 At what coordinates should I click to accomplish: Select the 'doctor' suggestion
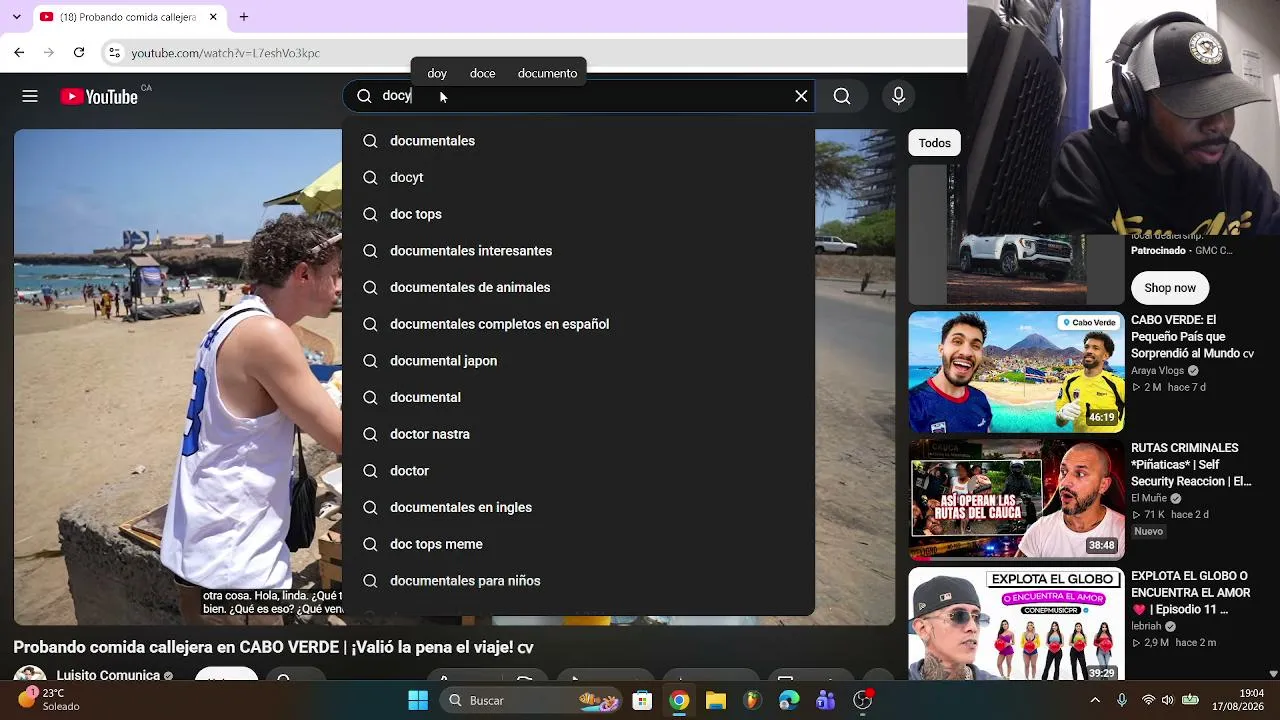pos(578,471)
